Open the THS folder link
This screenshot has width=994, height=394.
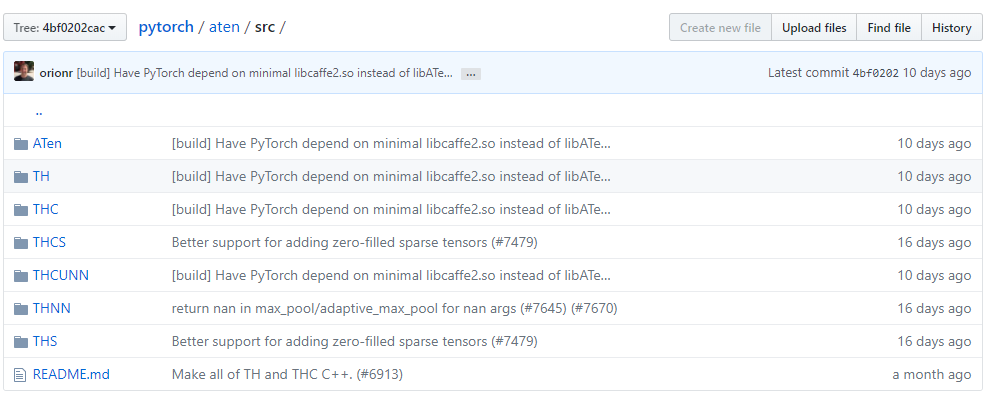tap(45, 341)
